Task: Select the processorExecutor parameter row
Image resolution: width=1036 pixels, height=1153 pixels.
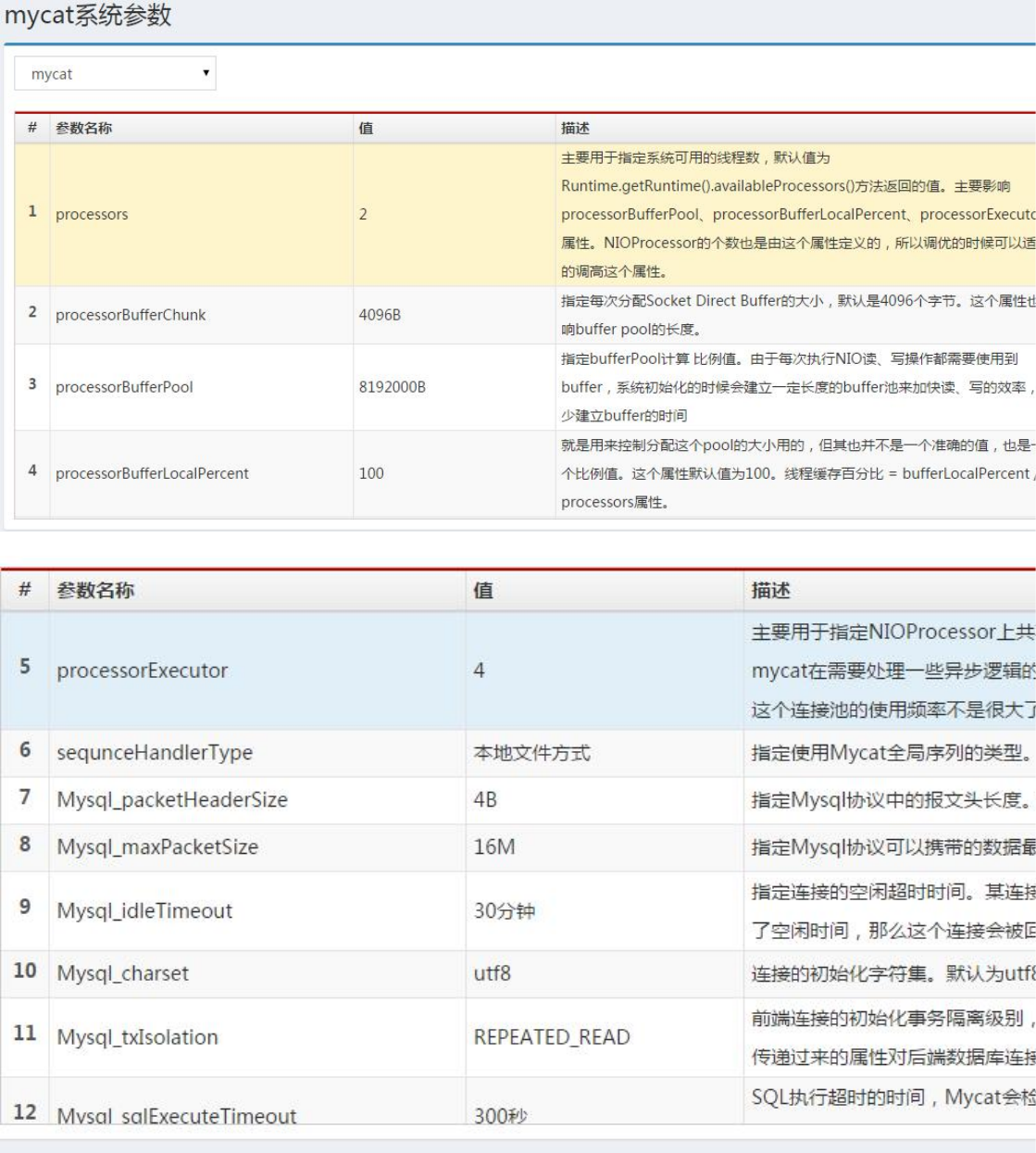Action: click(x=518, y=670)
